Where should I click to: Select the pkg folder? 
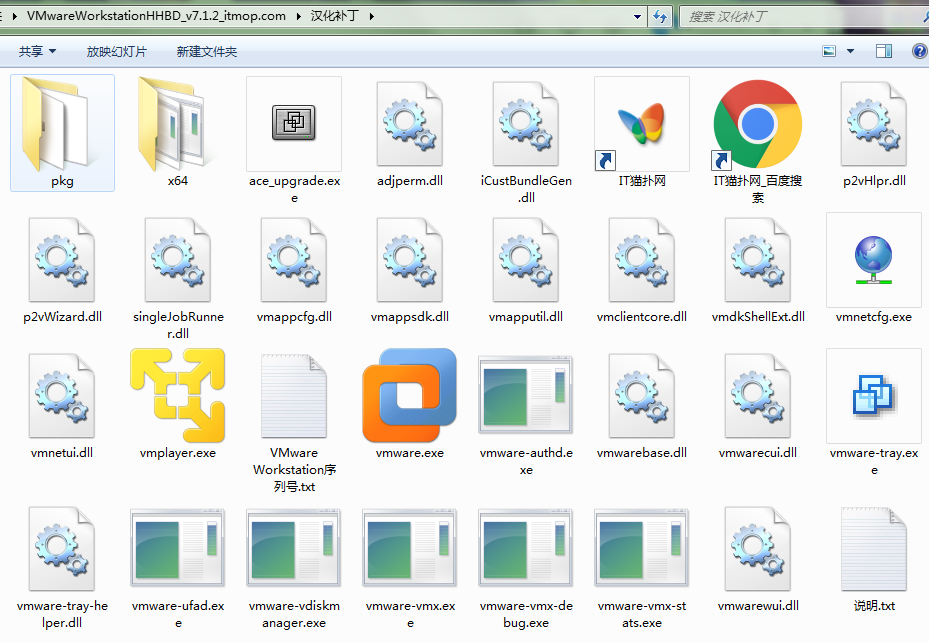(62, 123)
